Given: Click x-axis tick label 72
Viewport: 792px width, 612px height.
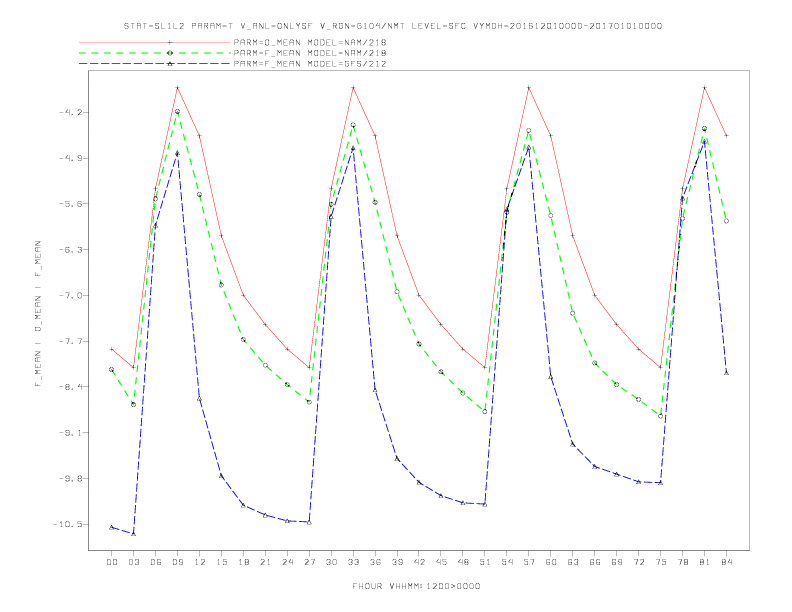Looking at the screenshot, I should [638, 562].
